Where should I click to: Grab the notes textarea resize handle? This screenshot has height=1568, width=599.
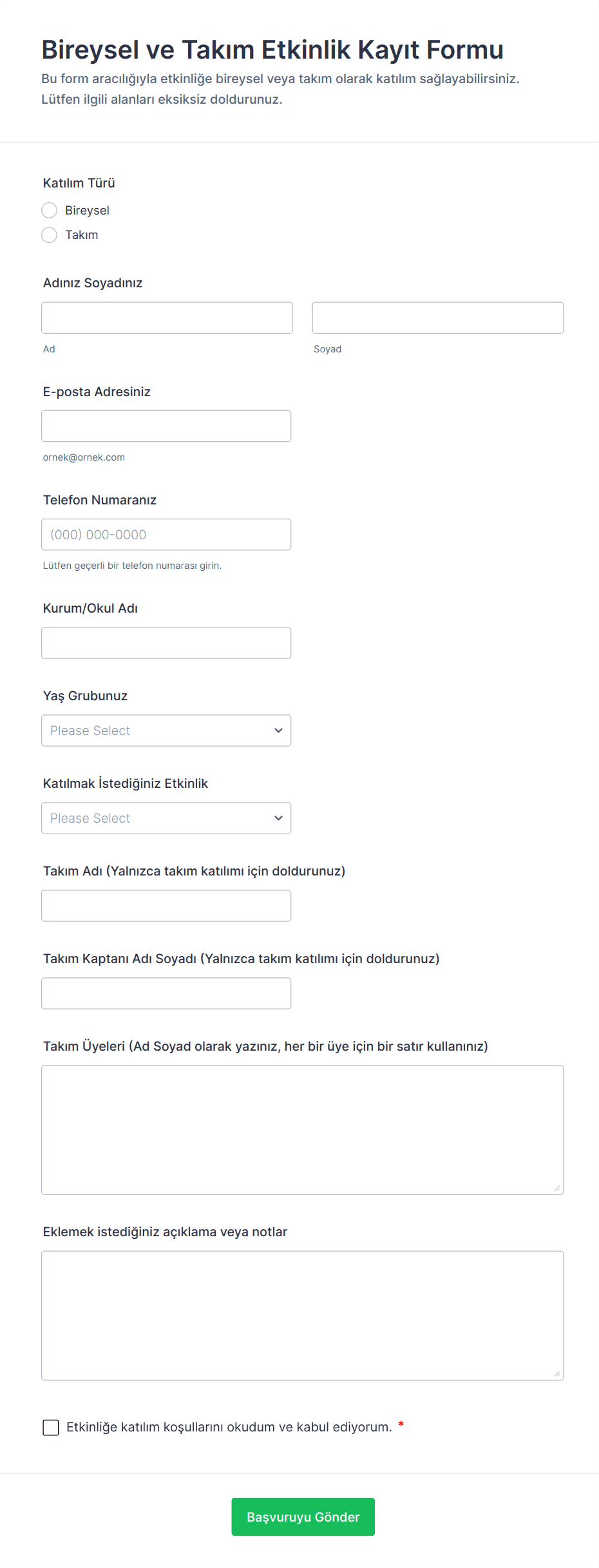[556, 1373]
